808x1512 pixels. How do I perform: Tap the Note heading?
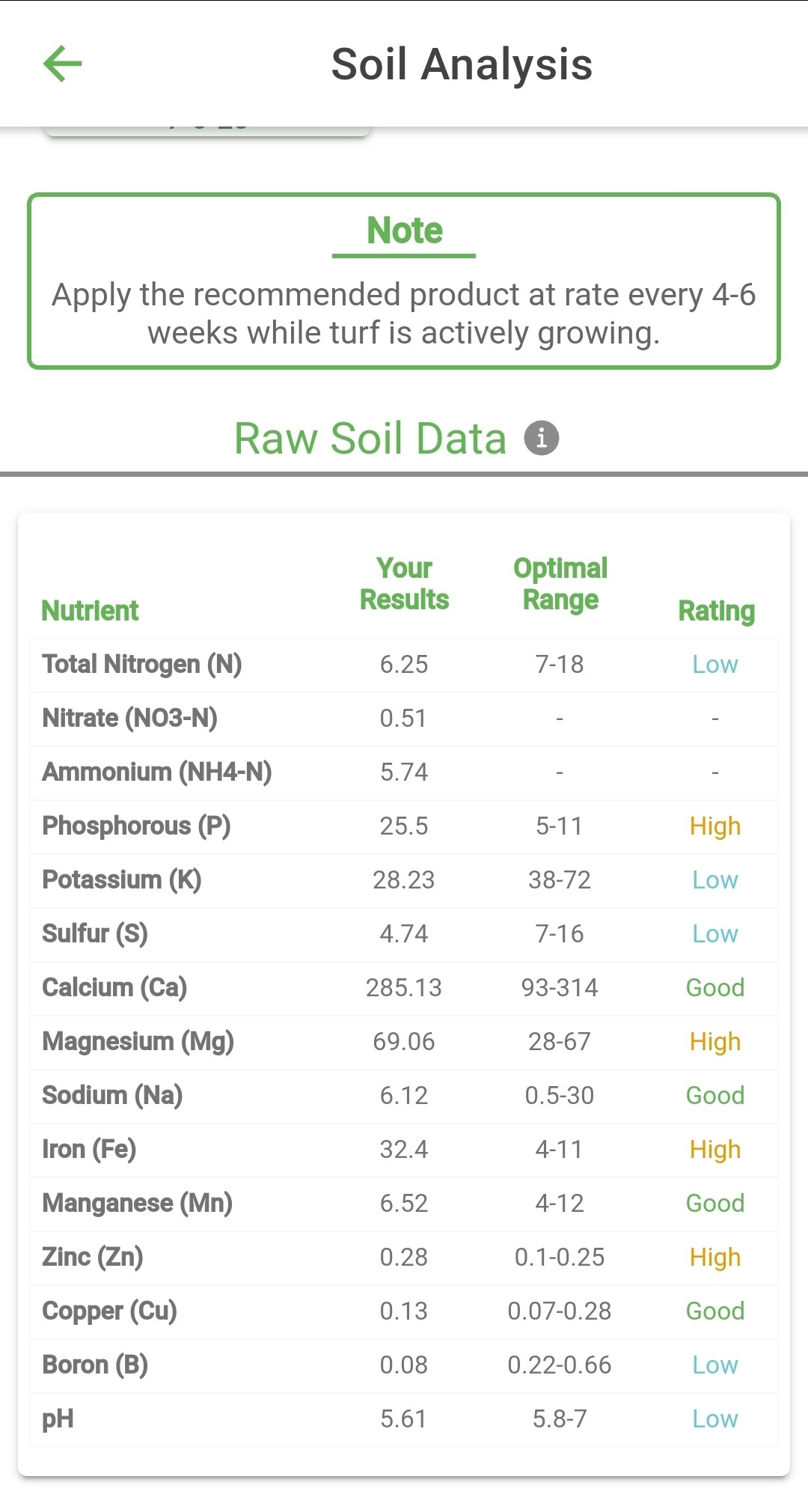coord(404,231)
